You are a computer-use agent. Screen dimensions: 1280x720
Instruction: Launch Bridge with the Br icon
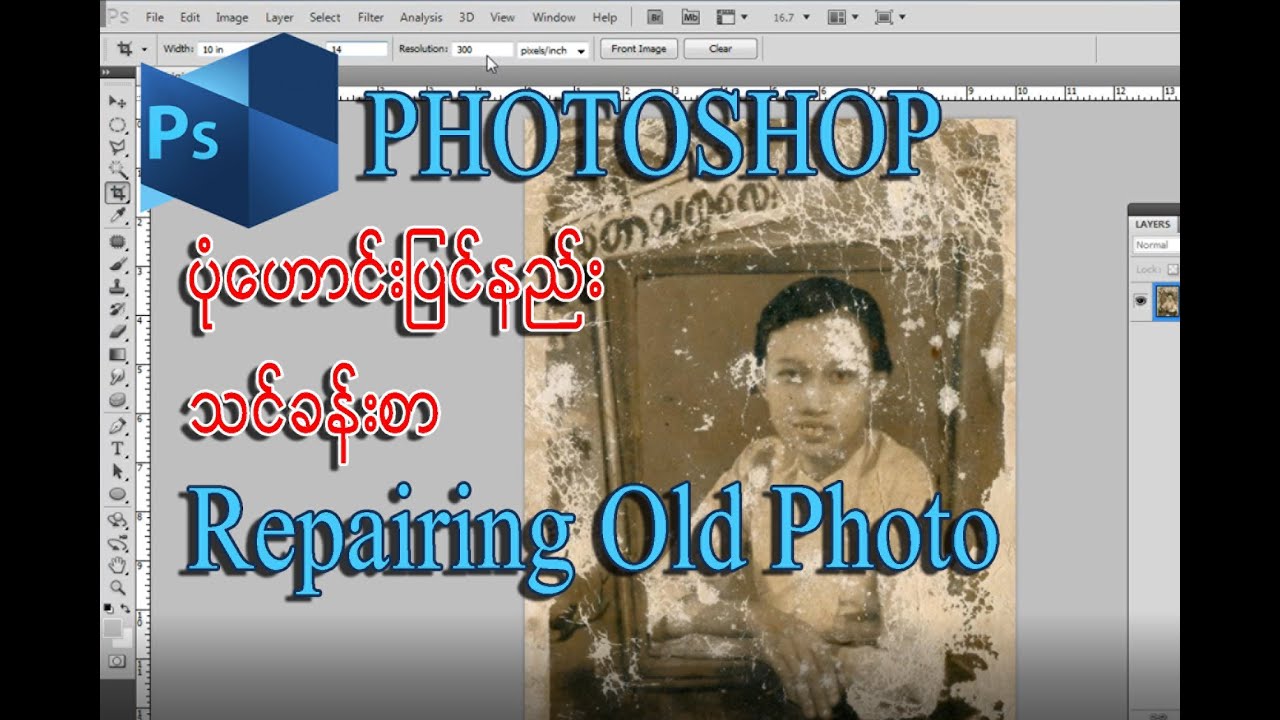pyautogui.click(x=655, y=17)
